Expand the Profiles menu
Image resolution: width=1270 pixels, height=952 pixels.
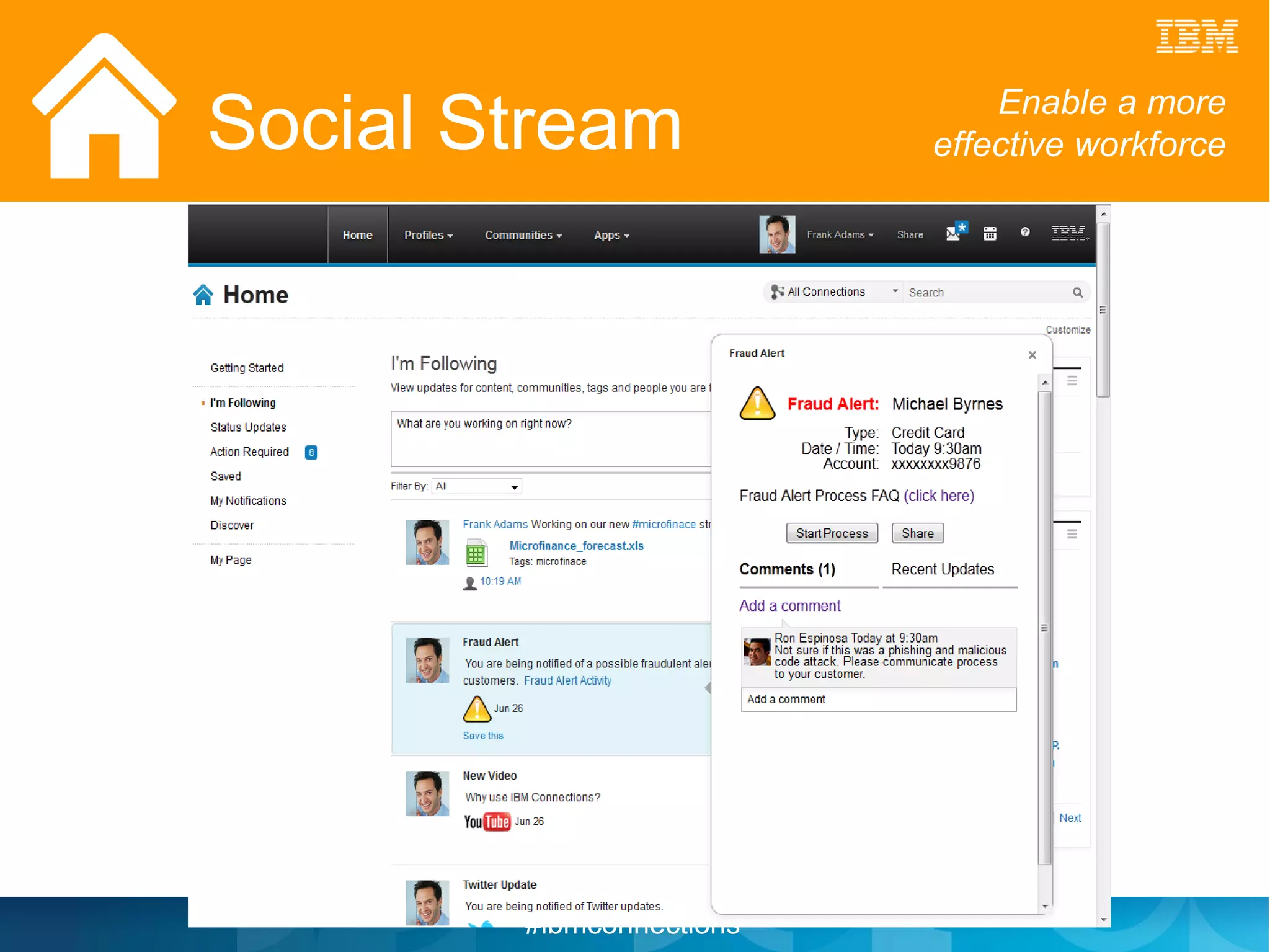[x=429, y=235]
